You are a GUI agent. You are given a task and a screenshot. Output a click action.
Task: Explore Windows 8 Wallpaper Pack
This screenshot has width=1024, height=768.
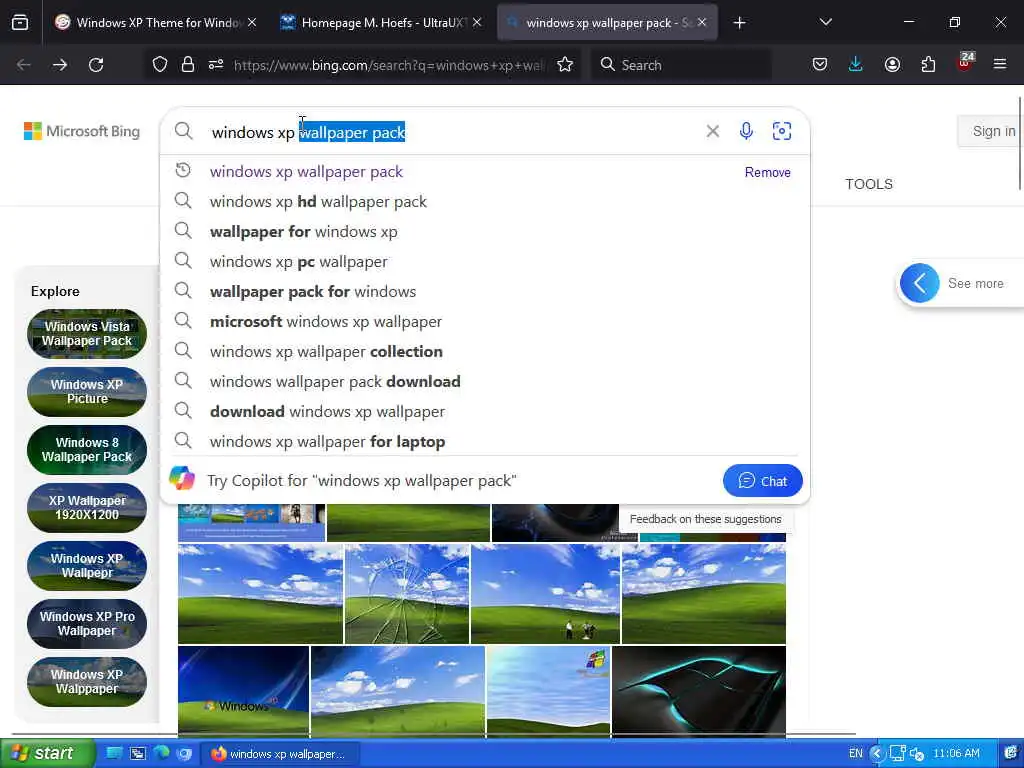(87, 450)
